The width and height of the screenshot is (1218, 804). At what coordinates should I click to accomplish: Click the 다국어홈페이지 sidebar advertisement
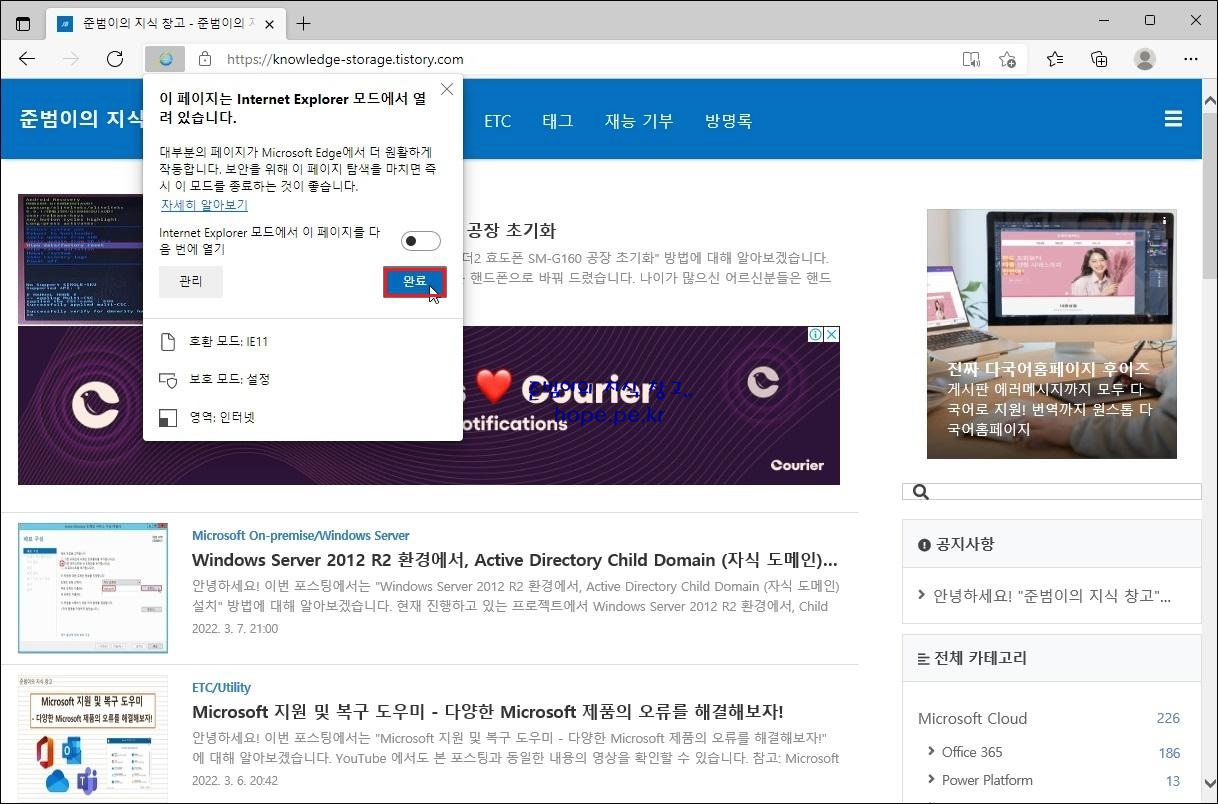[x=1051, y=334]
